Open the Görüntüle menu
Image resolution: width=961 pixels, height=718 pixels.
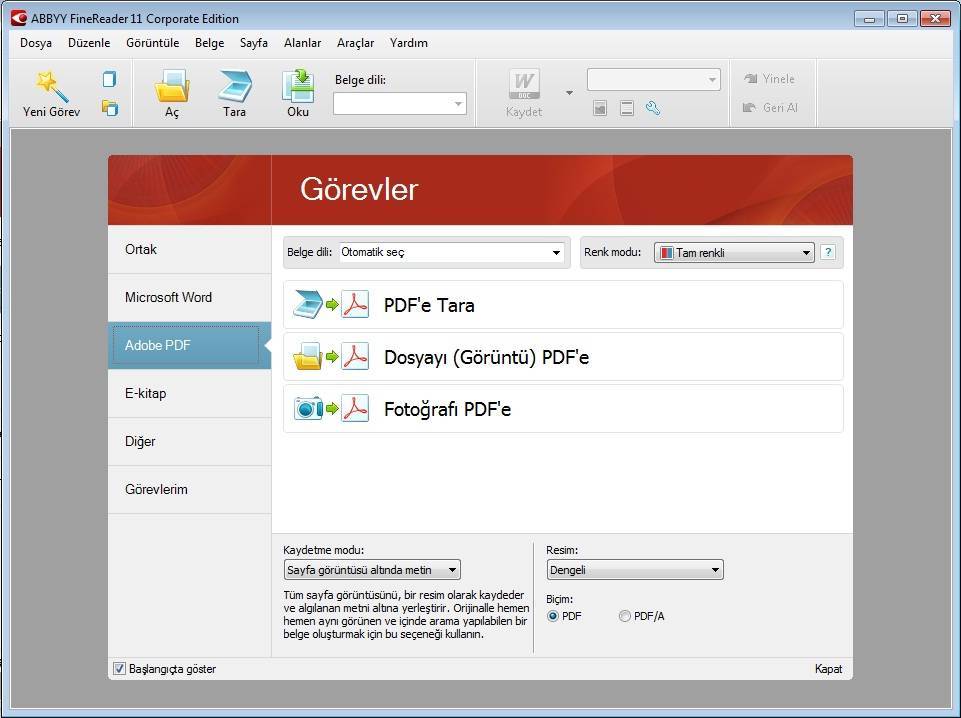coord(153,43)
